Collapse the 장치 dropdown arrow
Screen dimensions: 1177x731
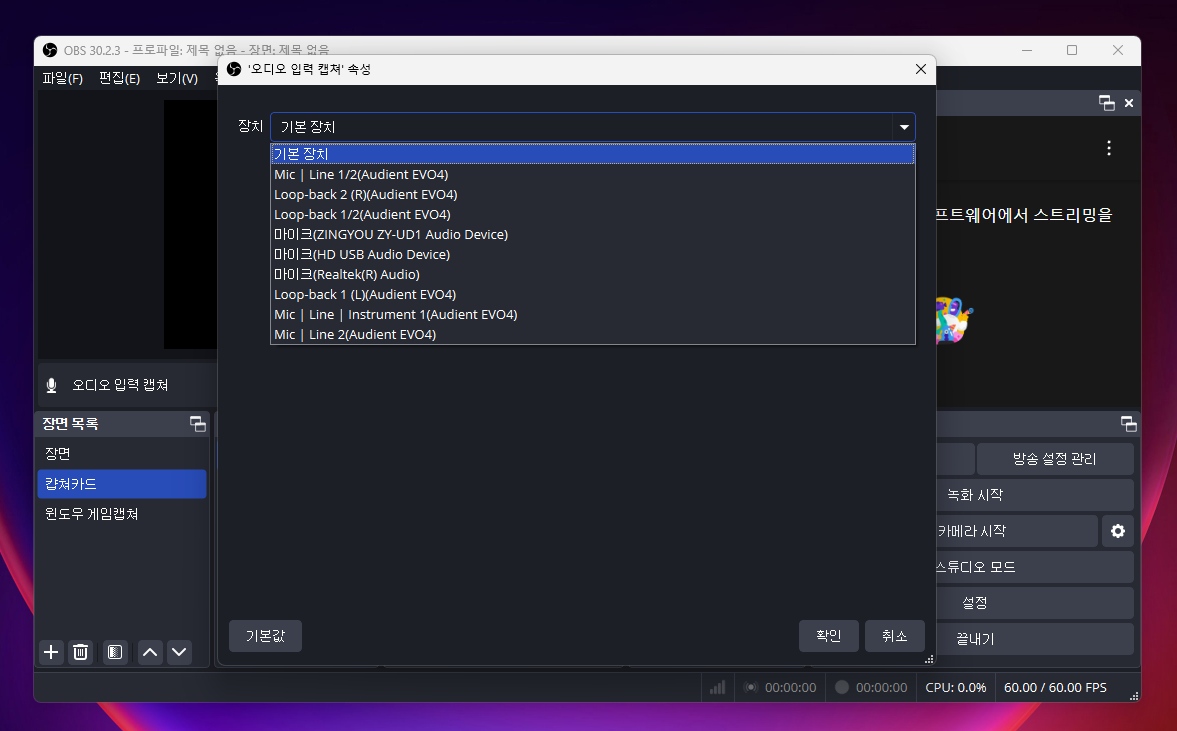click(x=905, y=127)
